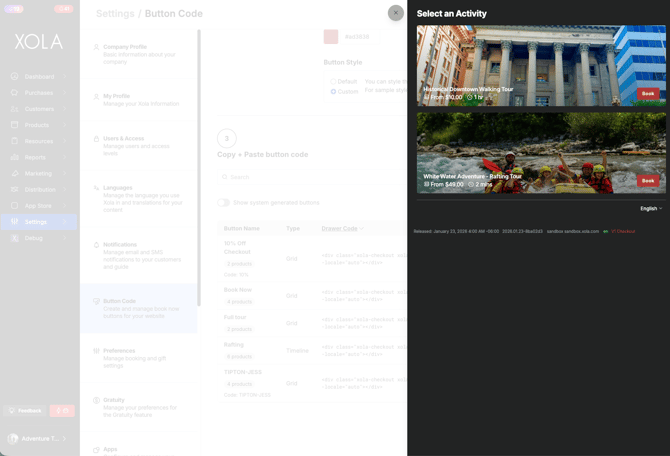Click the pink badge top-left of sidebar
This screenshot has height=456, width=670.
(14, 9)
